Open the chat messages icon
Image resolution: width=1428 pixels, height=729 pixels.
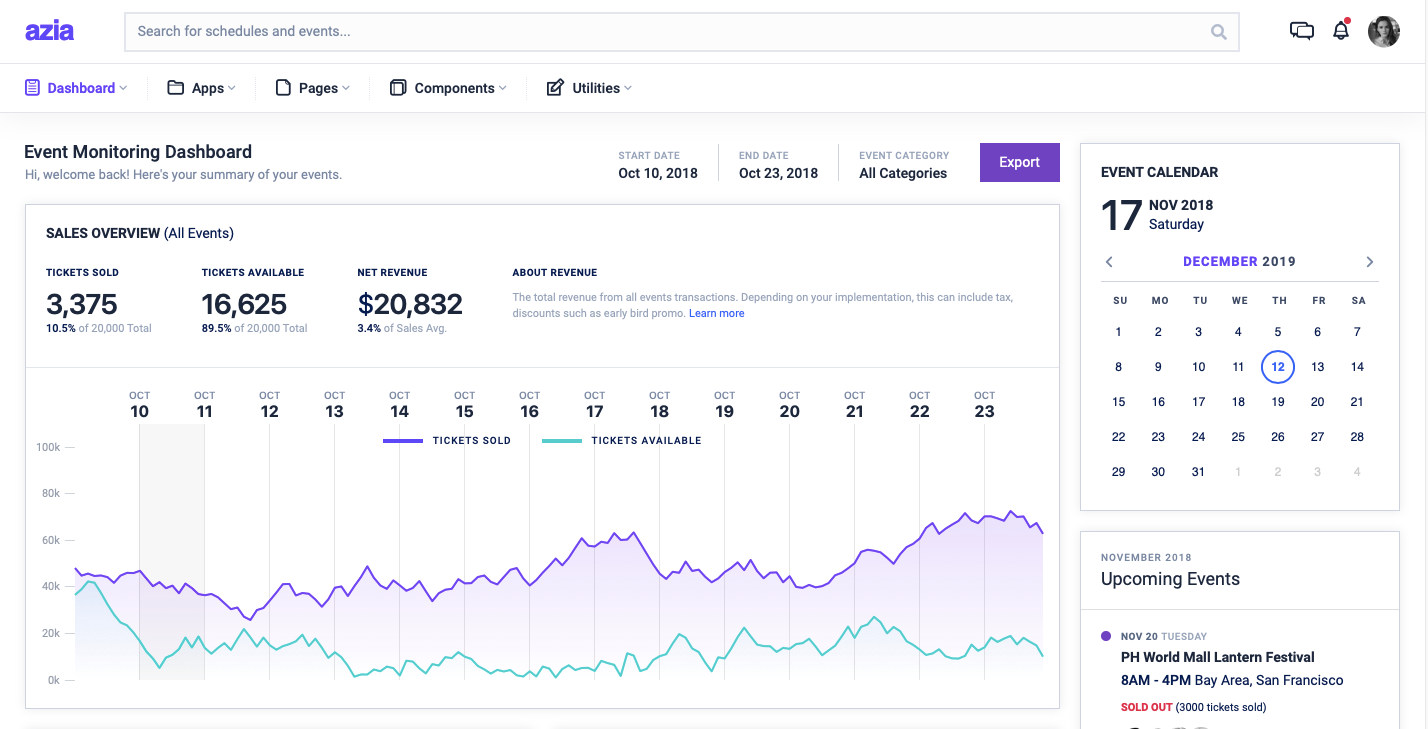(x=1301, y=31)
